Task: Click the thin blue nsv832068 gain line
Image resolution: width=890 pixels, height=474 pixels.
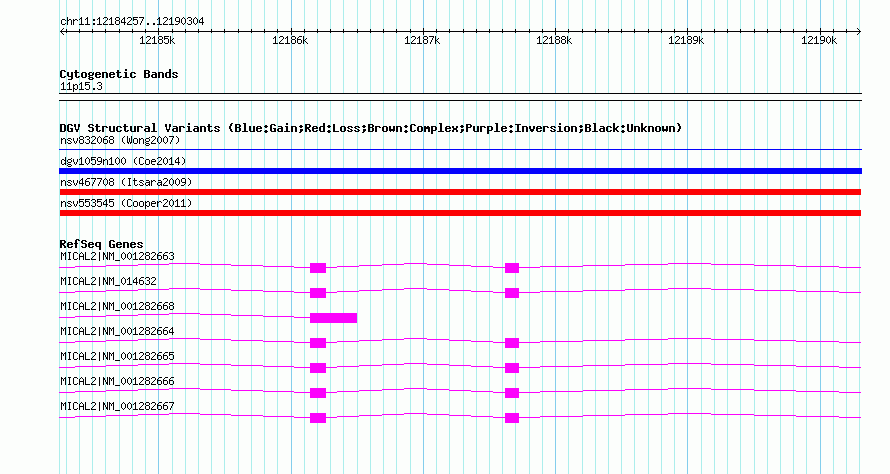Action: [460, 150]
